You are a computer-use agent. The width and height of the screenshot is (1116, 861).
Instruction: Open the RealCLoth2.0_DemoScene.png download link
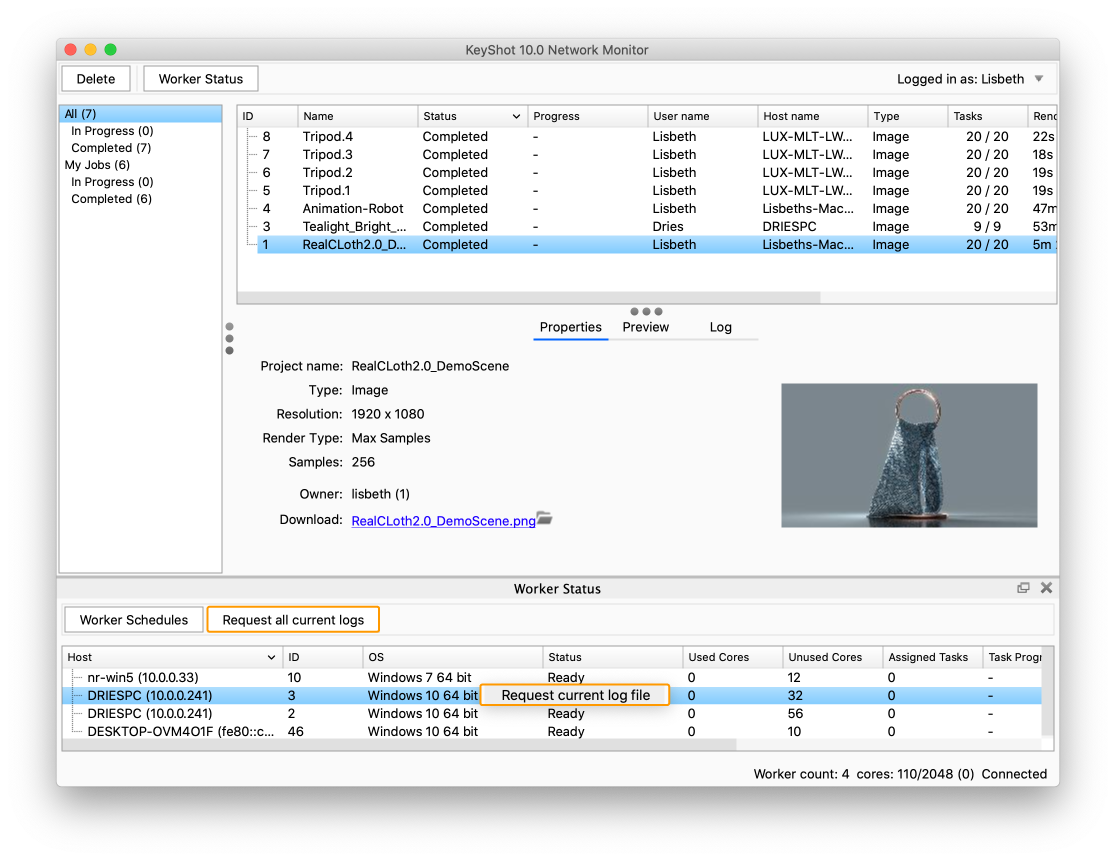(442, 521)
